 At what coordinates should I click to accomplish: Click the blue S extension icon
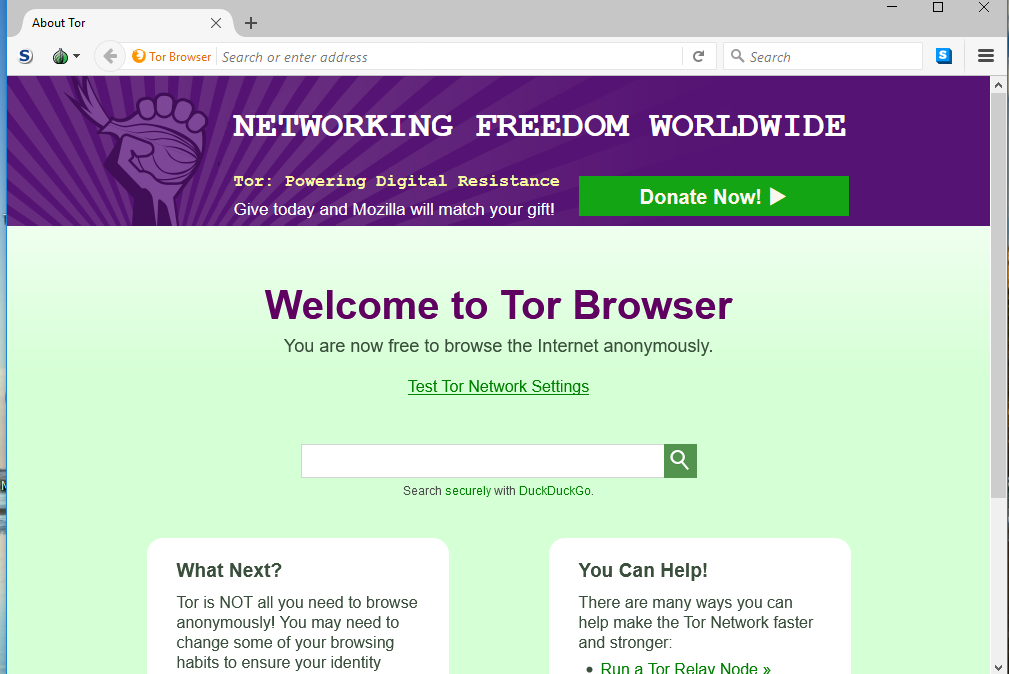tap(944, 56)
